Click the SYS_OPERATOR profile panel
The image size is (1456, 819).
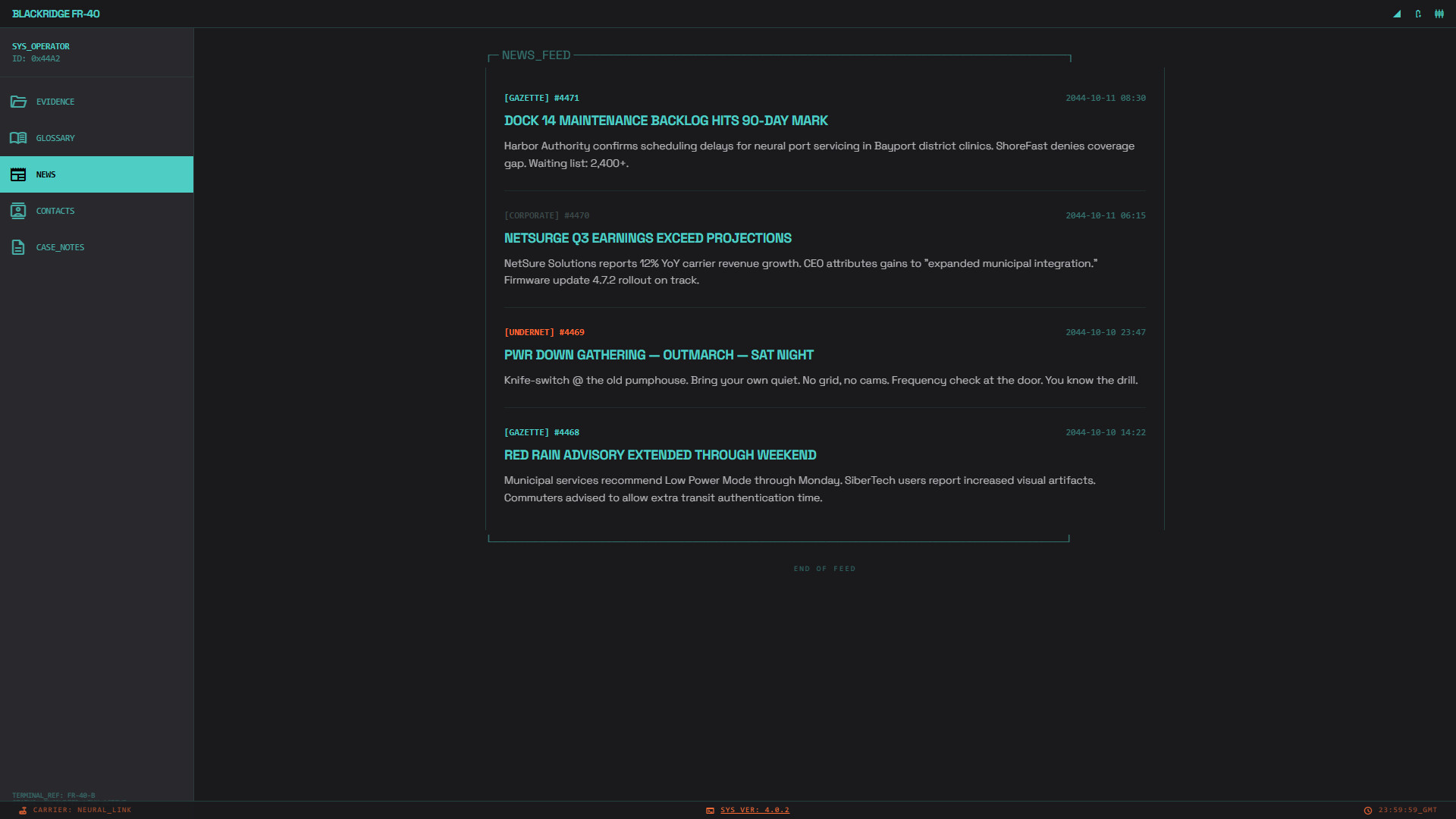pyautogui.click(x=96, y=52)
